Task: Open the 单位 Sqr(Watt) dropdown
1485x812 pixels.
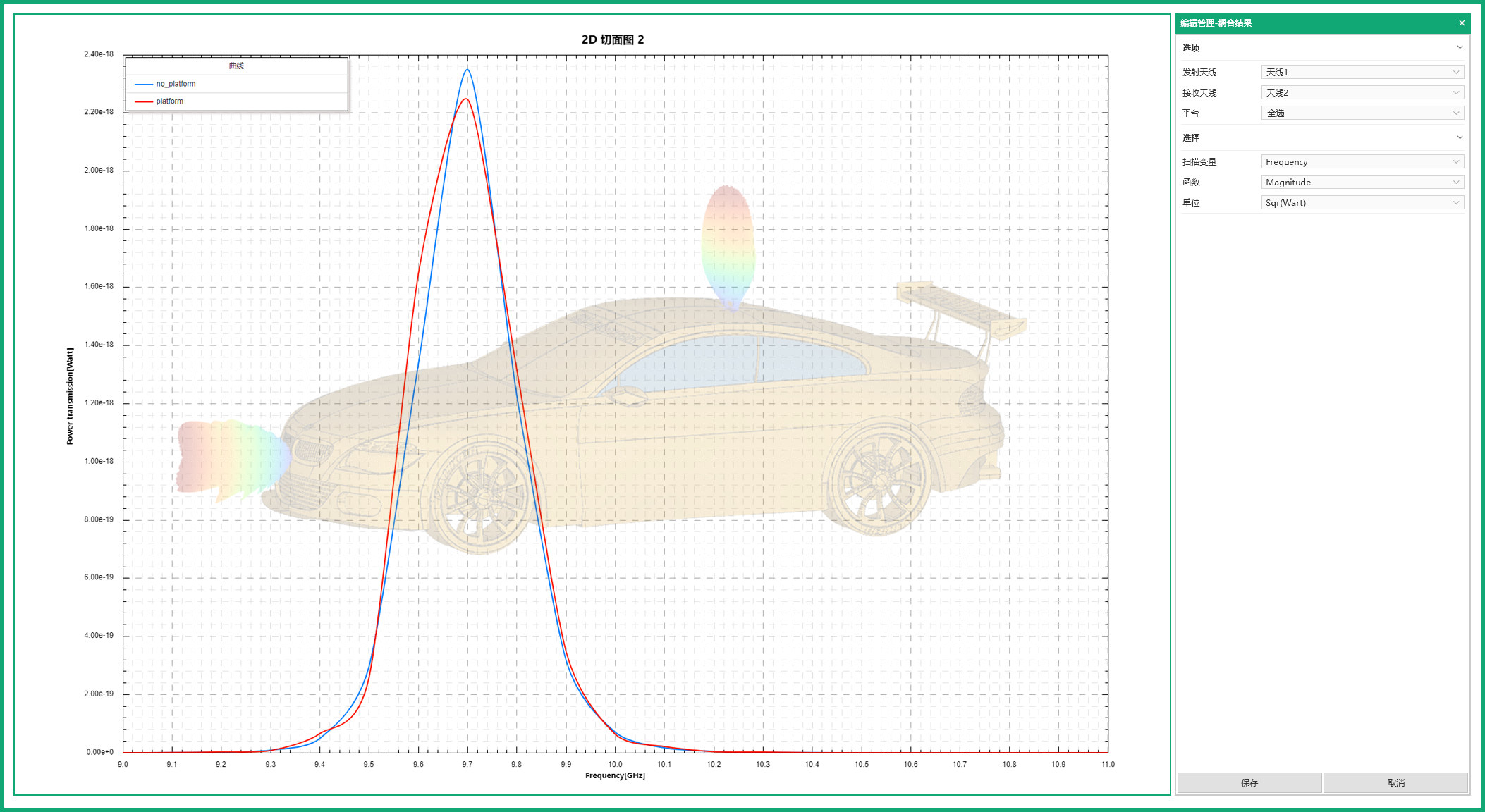Action: click(x=1362, y=202)
